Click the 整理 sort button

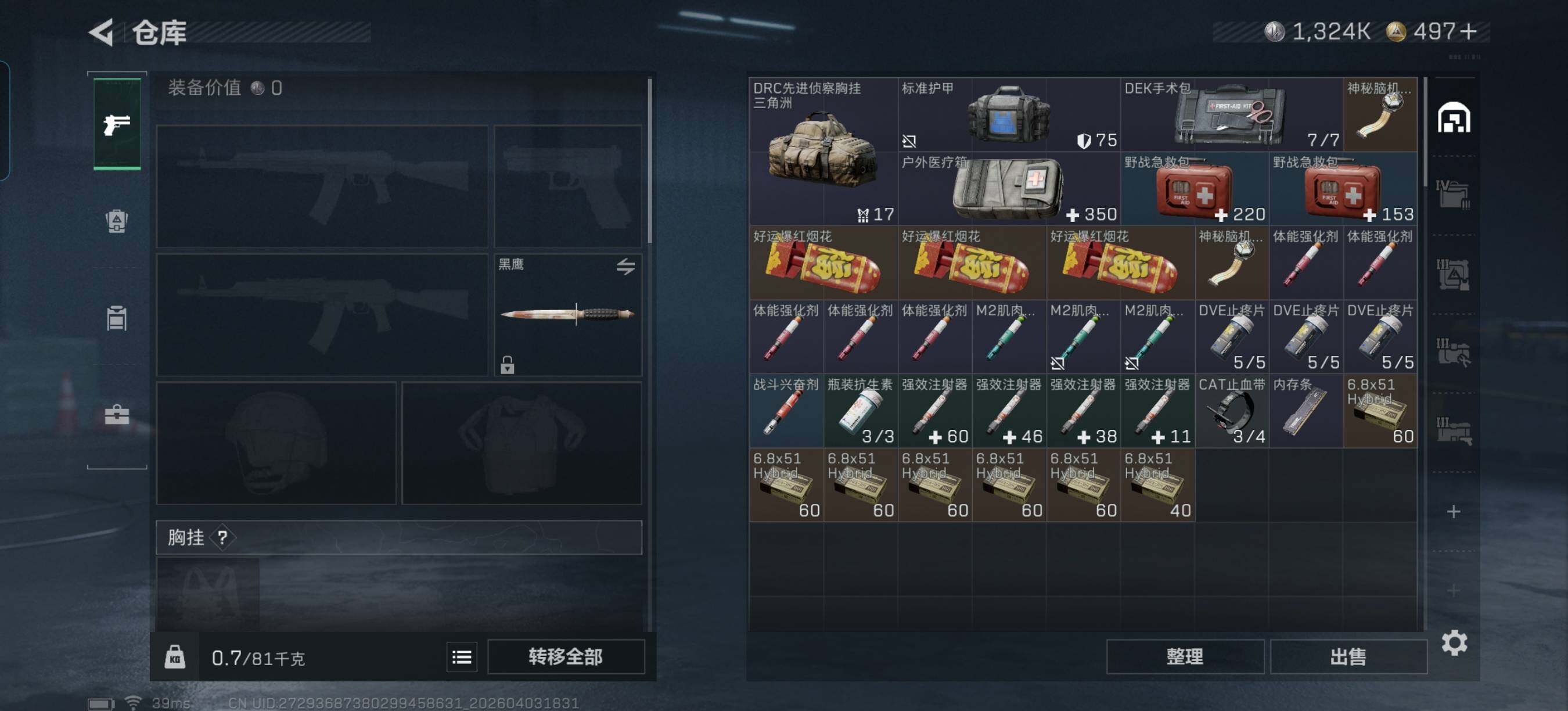(1185, 657)
